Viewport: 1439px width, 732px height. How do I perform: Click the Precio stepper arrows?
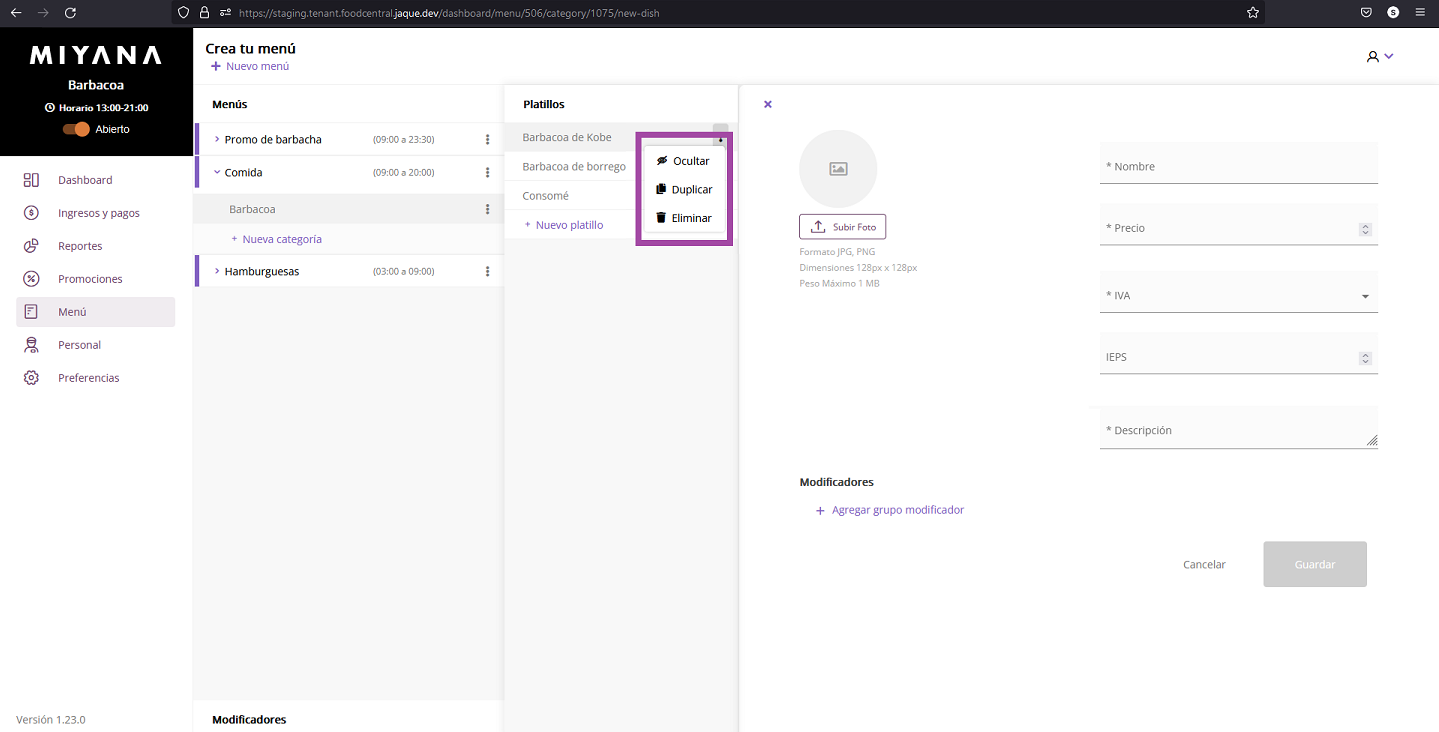click(x=1365, y=229)
